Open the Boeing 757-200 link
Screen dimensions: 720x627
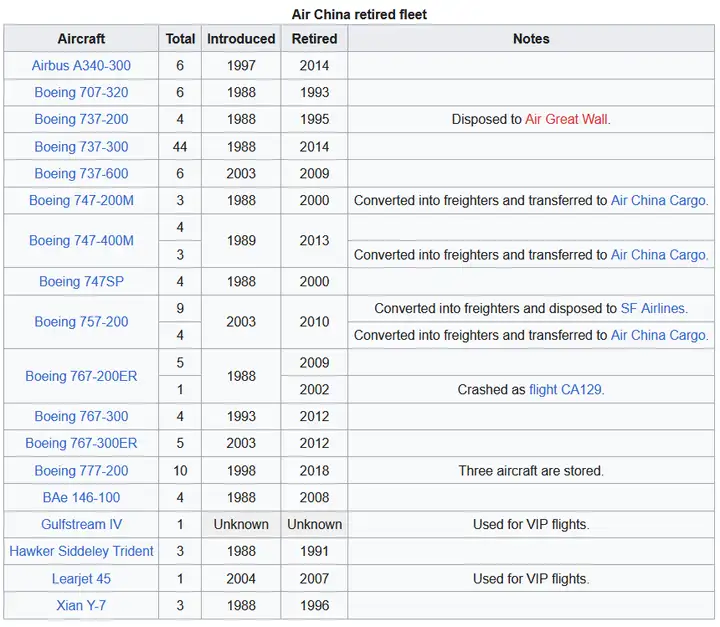coord(81,322)
